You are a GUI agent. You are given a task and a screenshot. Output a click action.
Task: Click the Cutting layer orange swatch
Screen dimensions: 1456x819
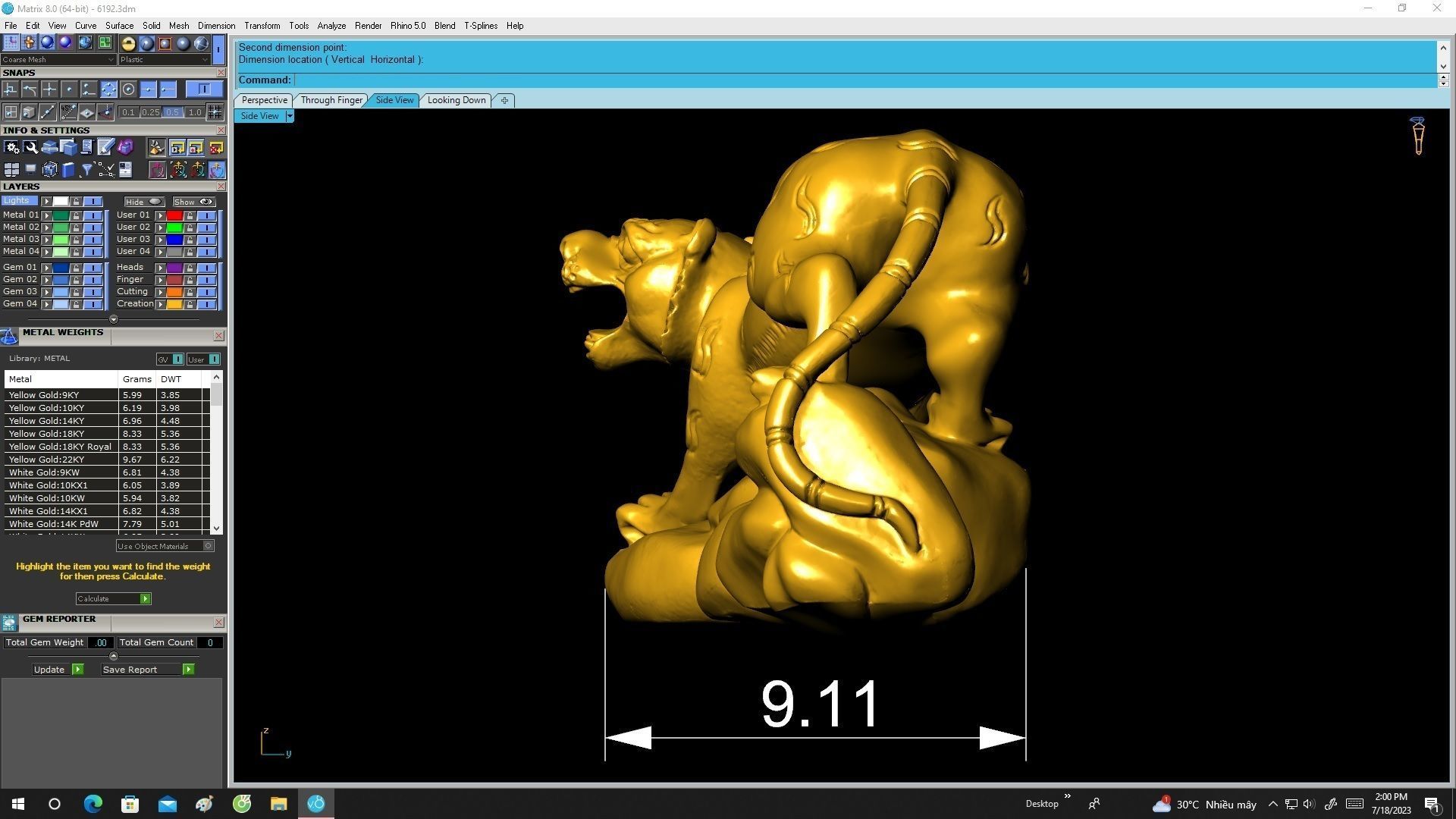tap(174, 292)
